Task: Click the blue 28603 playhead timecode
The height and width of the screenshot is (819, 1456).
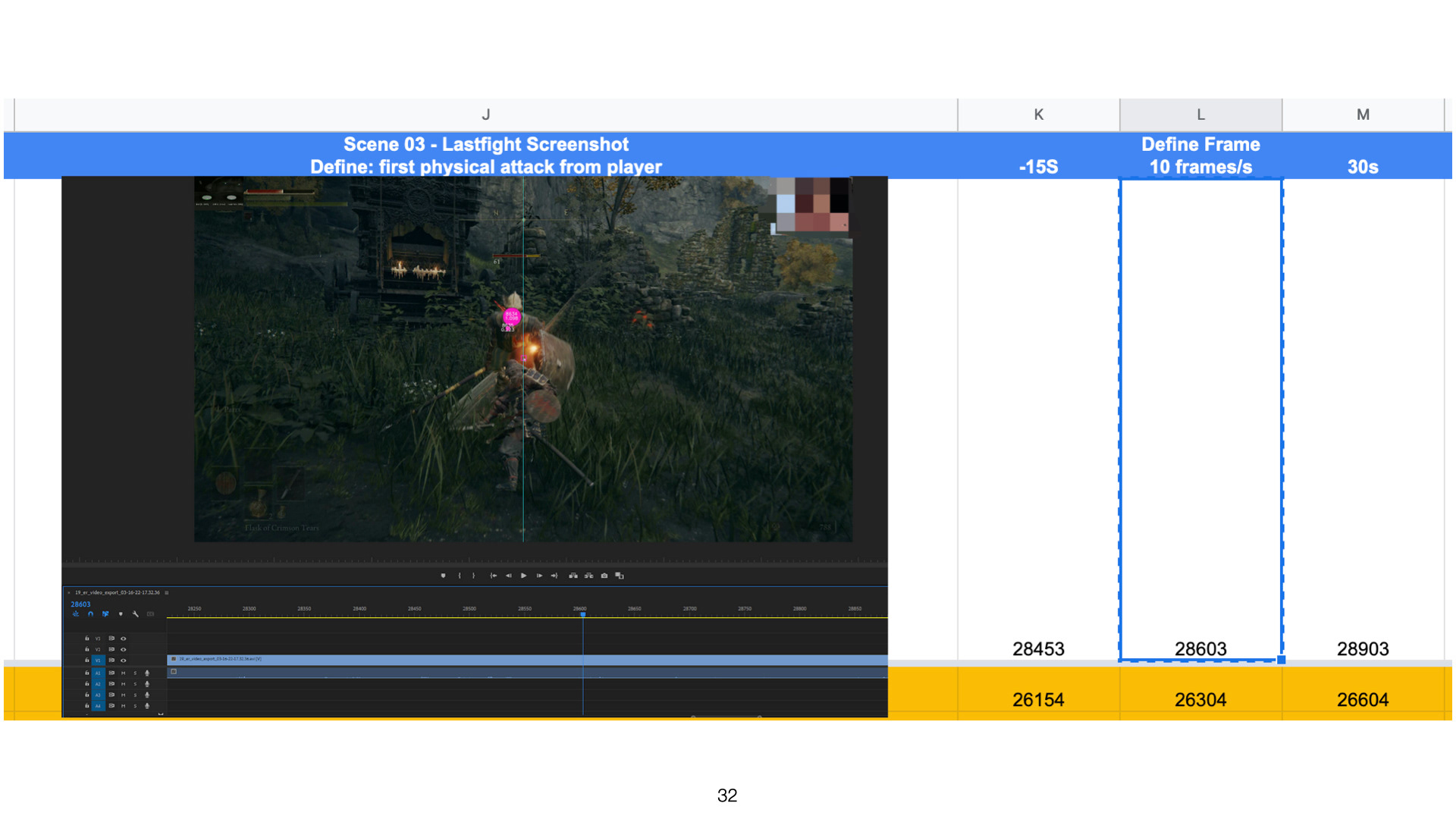Action: pyautogui.click(x=80, y=604)
